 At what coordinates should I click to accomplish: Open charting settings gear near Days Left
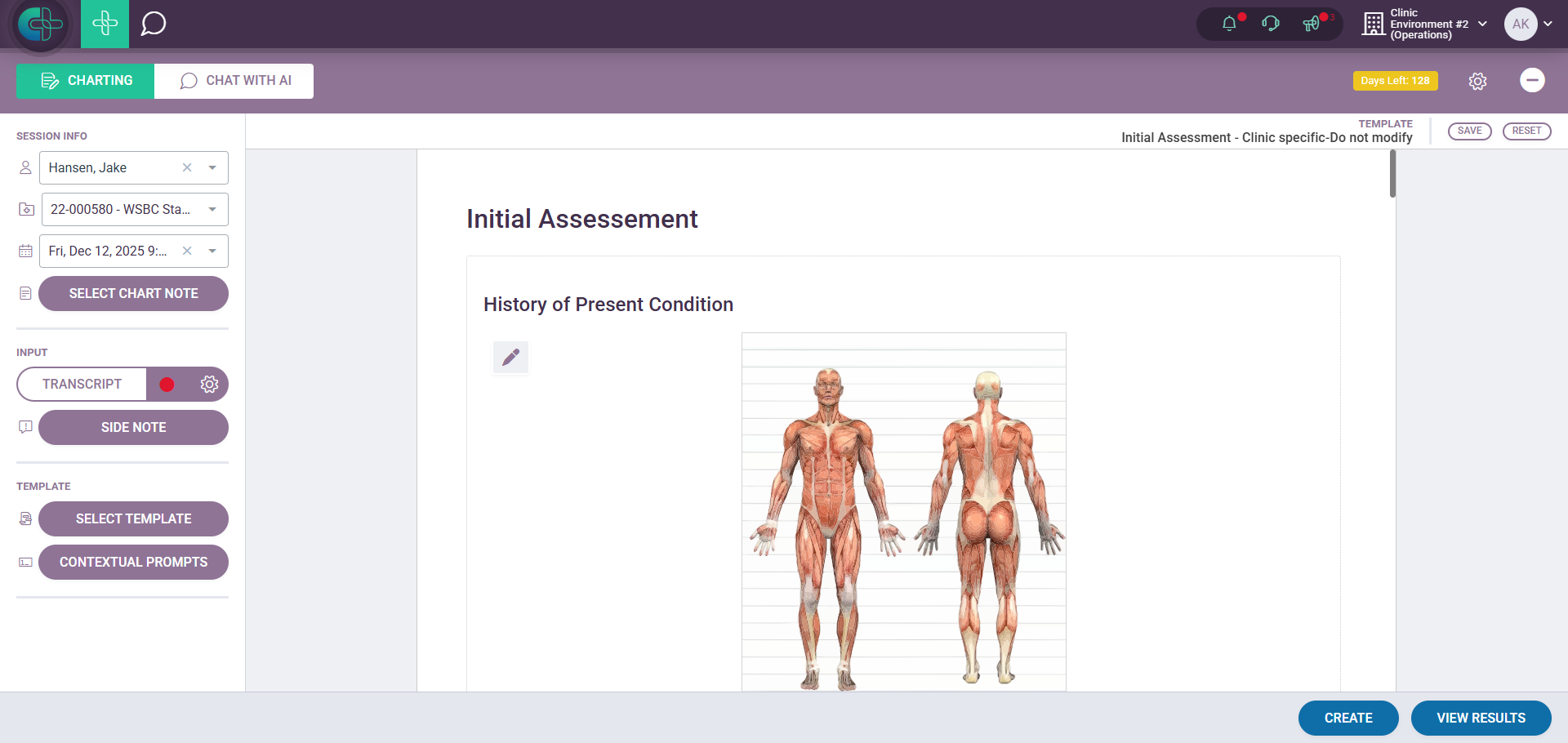pyautogui.click(x=1477, y=81)
